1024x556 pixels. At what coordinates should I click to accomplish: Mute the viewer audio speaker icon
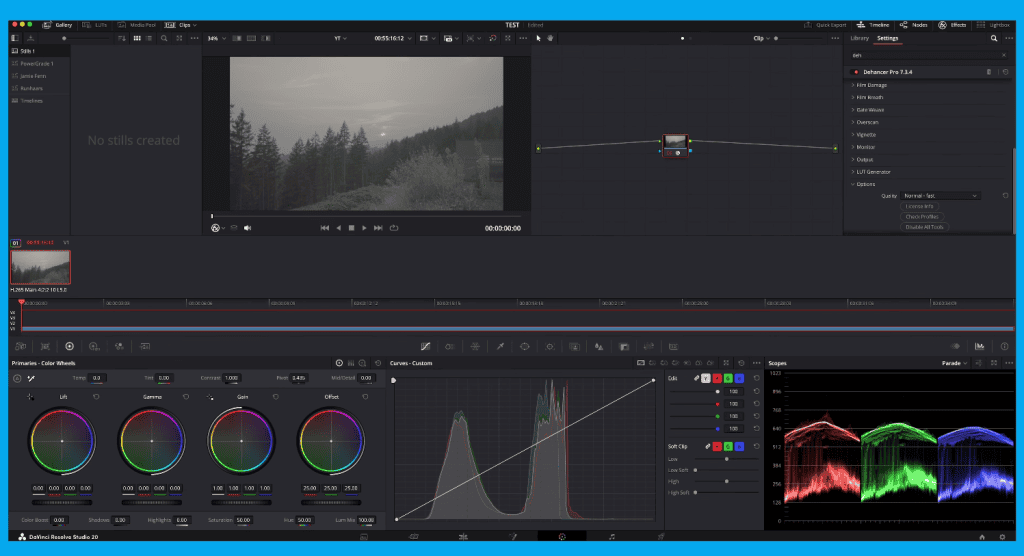click(x=247, y=228)
